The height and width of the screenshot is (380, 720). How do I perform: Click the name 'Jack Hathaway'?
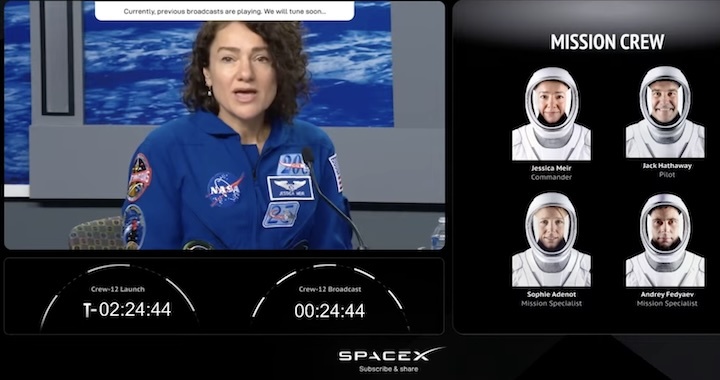coord(667,166)
